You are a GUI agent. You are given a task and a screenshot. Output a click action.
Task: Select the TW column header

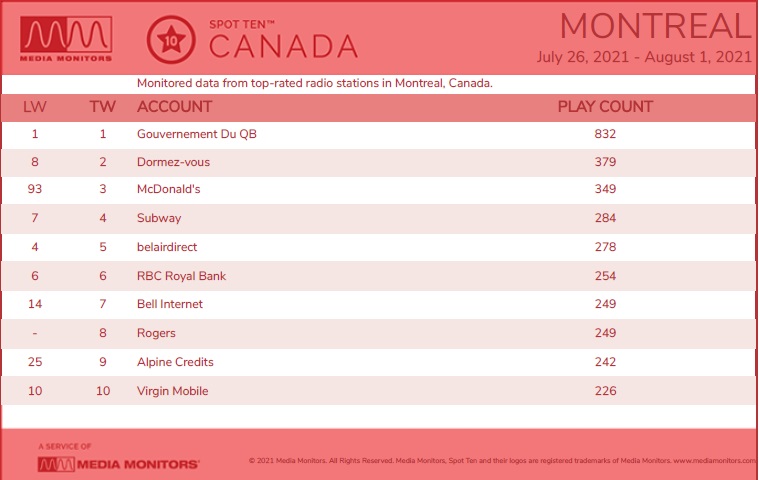click(102, 107)
